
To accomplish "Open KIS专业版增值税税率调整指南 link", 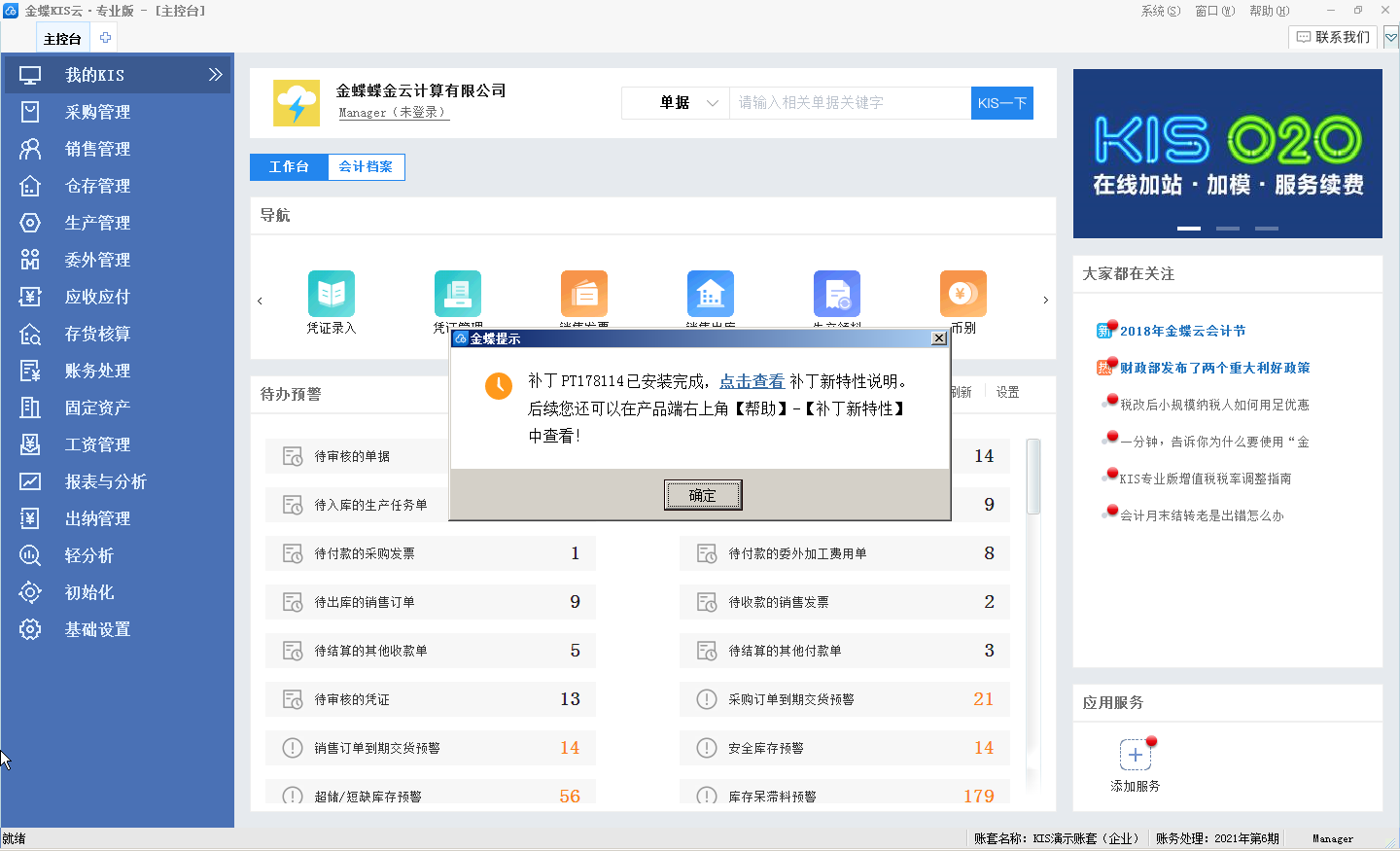I will pos(1206,479).
